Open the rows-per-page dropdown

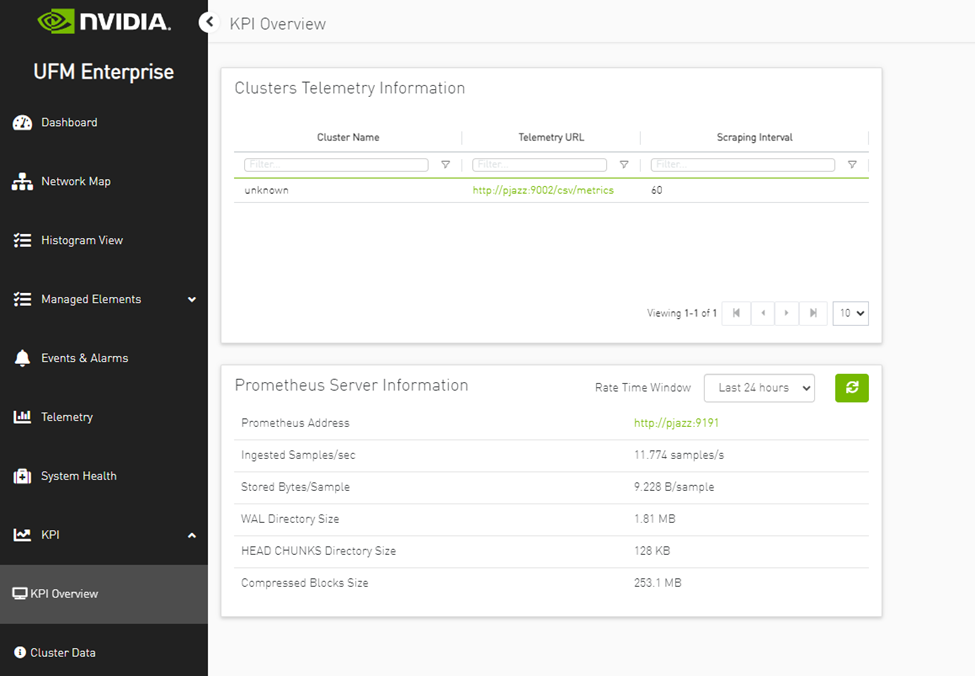pyautogui.click(x=850, y=313)
